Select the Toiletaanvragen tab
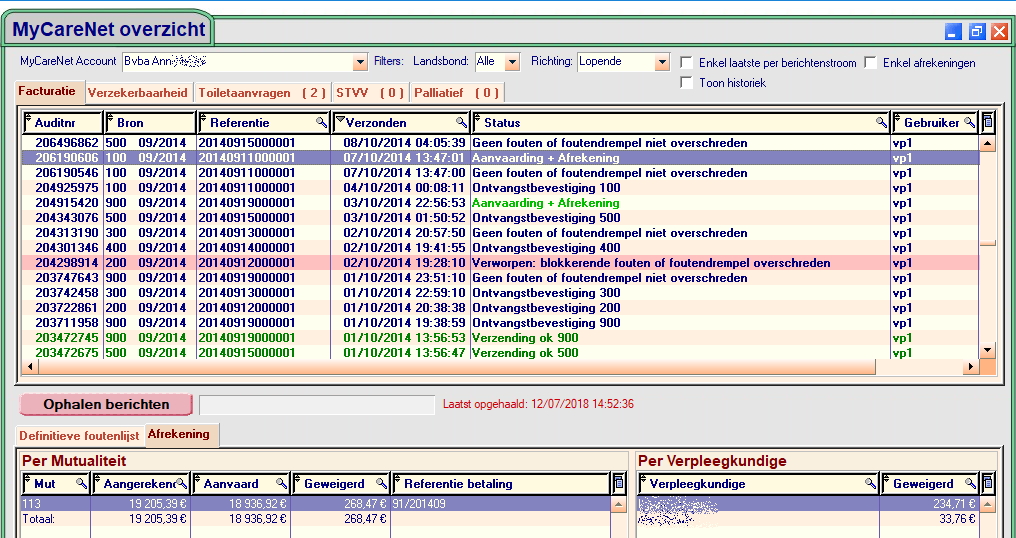The width and height of the screenshot is (1016, 538). click(x=262, y=93)
